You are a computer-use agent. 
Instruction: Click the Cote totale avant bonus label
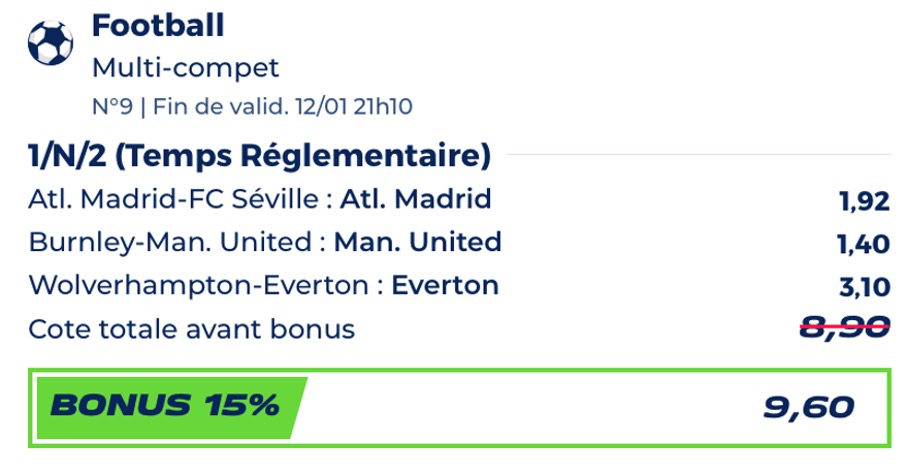pos(192,329)
